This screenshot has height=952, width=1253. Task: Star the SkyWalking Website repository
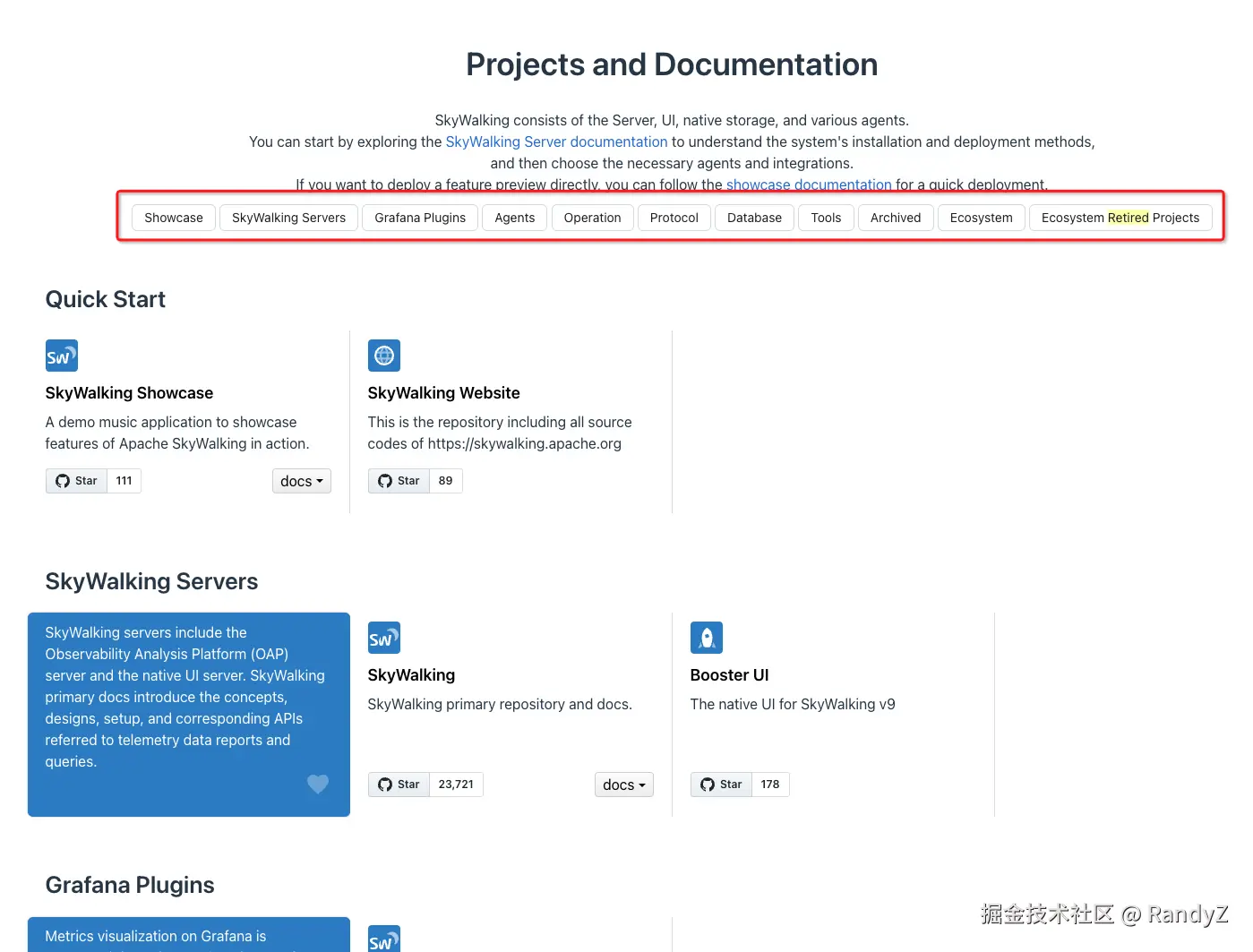[x=399, y=481]
